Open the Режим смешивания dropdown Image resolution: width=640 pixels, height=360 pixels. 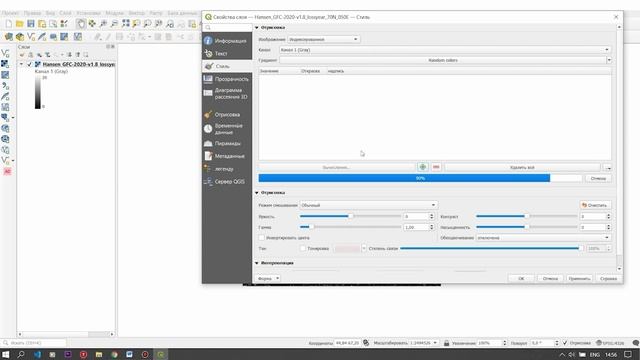369,205
